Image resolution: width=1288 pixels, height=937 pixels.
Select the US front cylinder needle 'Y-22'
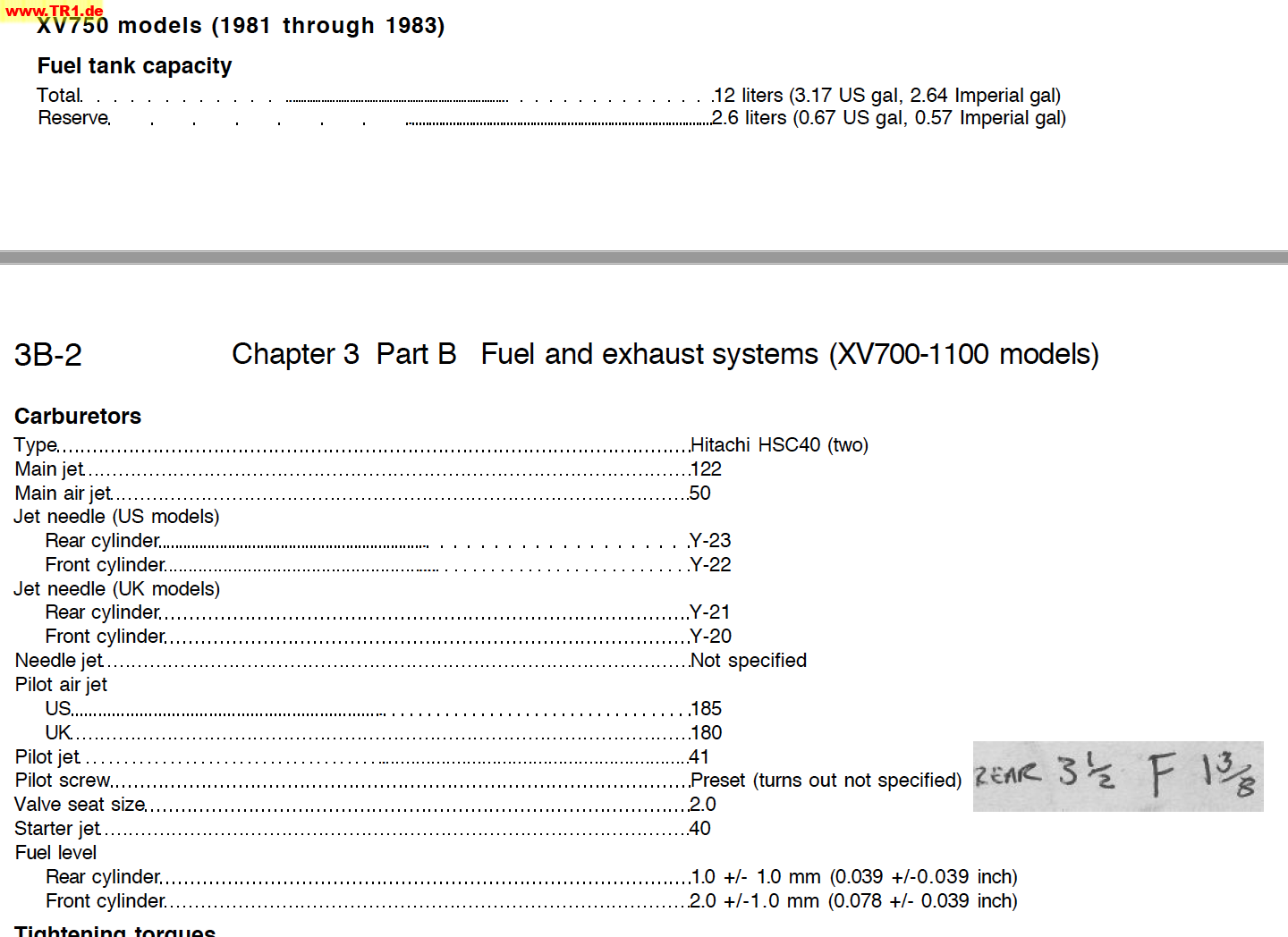[710, 565]
